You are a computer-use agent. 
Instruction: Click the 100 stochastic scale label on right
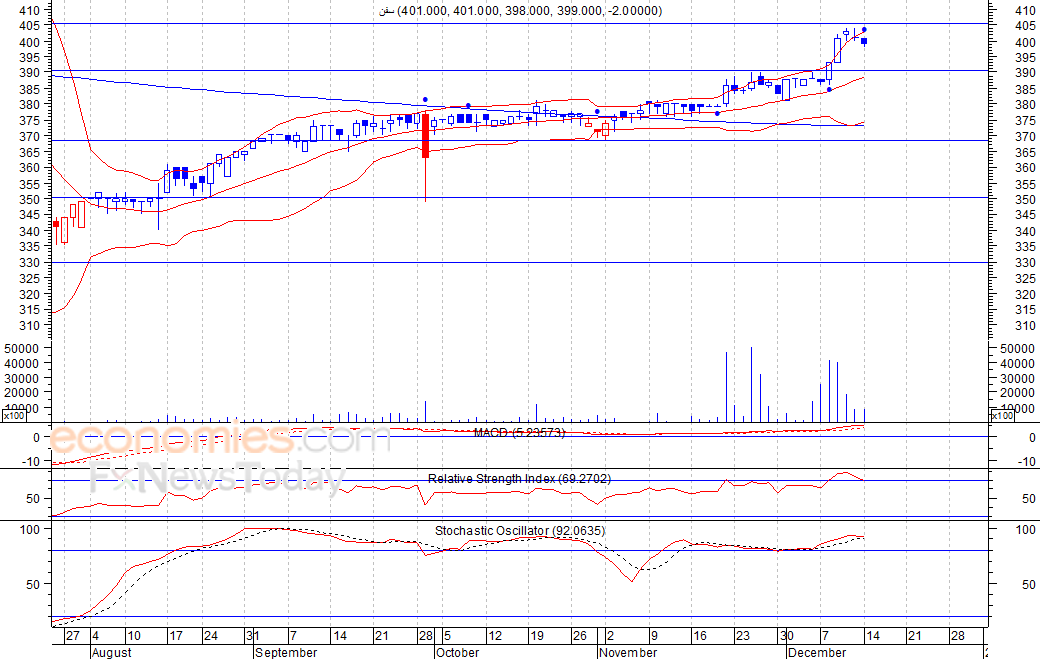point(1025,530)
